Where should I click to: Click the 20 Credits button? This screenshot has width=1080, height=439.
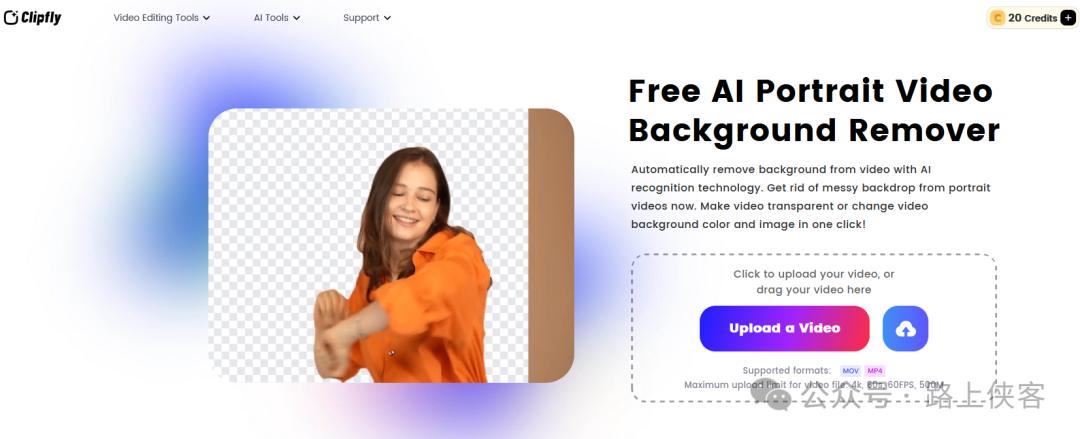[1032, 18]
